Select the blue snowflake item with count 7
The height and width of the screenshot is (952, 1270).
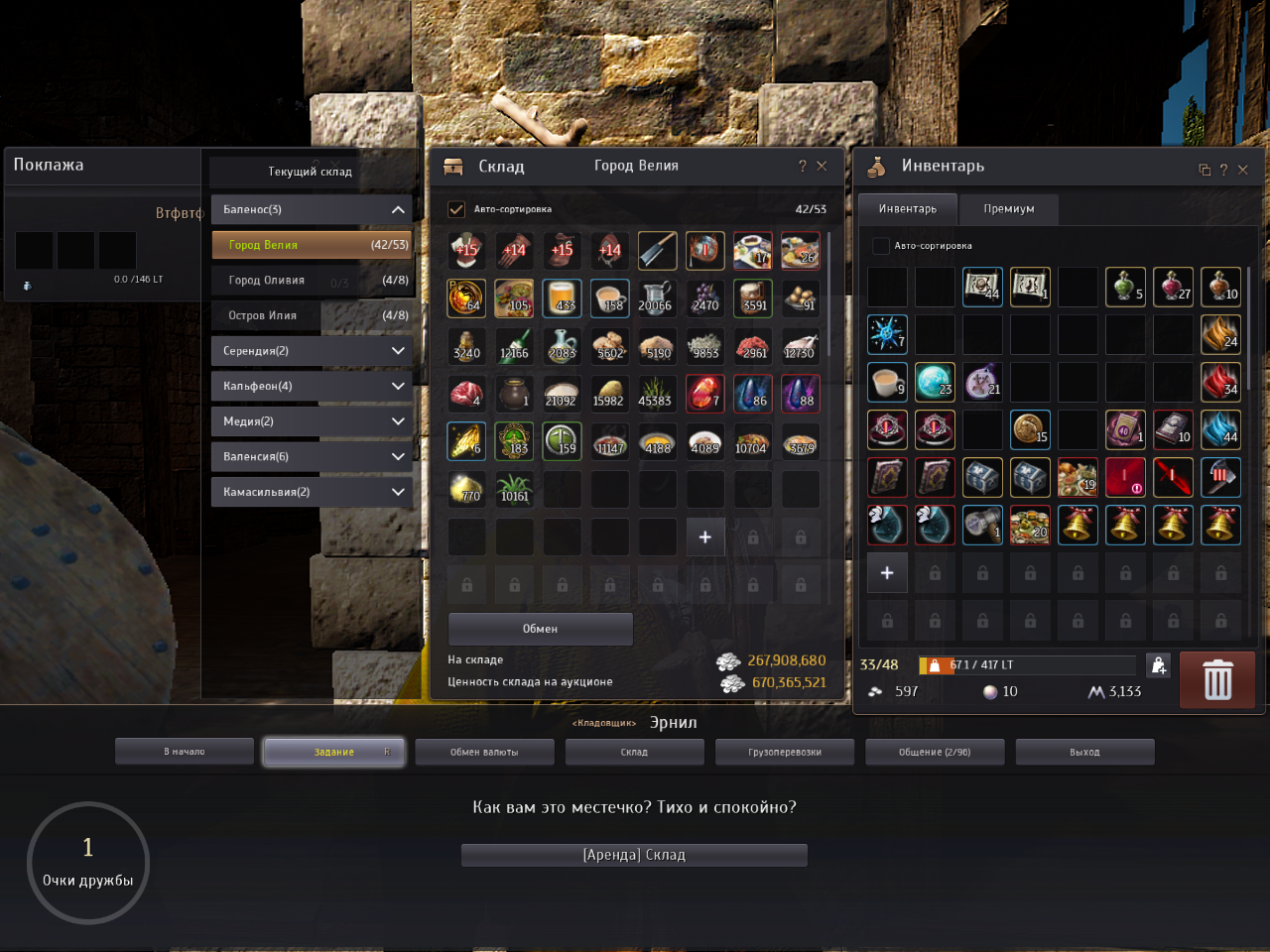coord(887,334)
